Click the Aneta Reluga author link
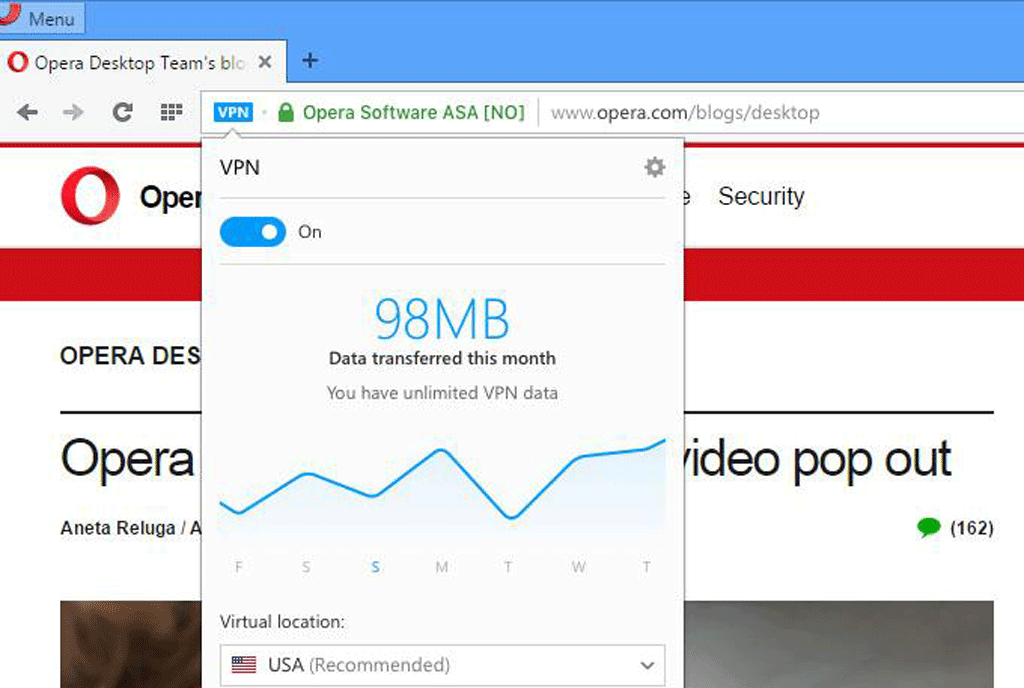Image resolution: width=1024 pixels, height=688 pixels. (118, 528)
